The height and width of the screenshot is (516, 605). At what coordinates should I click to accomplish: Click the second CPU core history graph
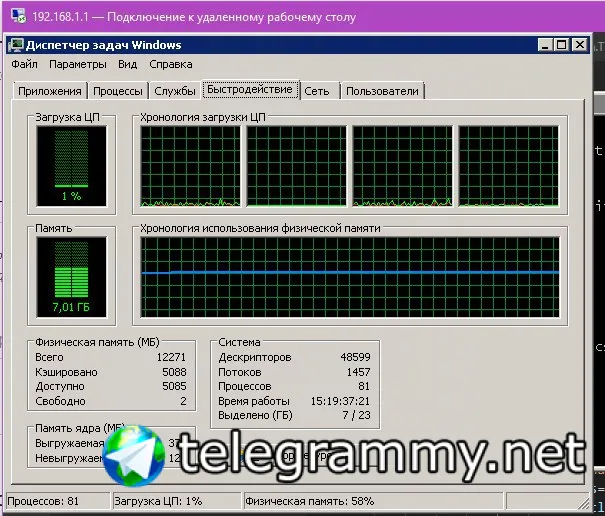pyautogui.click(x=296, y=166)
